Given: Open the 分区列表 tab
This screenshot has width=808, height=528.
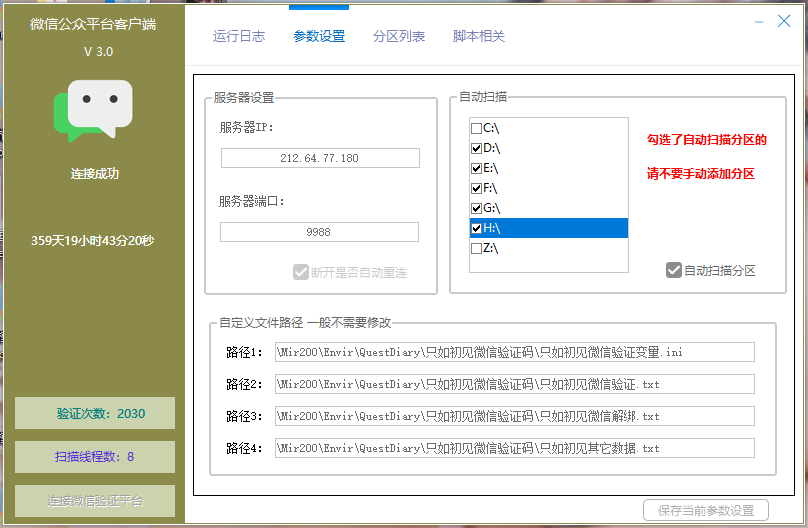Looking at the screenshot, I should tap(399, 36).
